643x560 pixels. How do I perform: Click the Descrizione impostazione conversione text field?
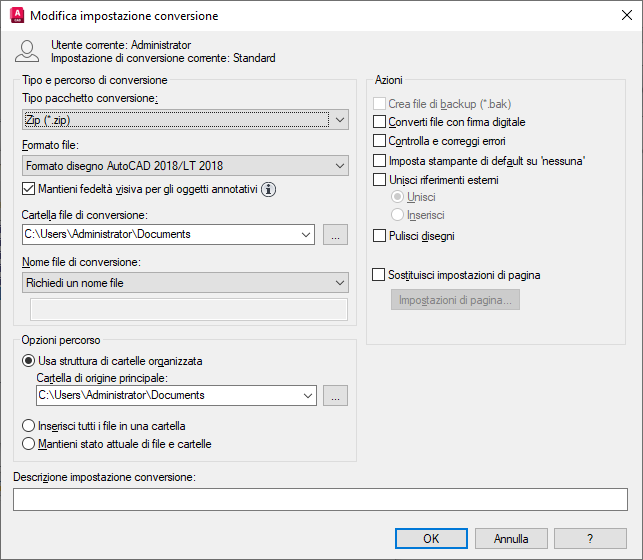(x=320, y=499)
